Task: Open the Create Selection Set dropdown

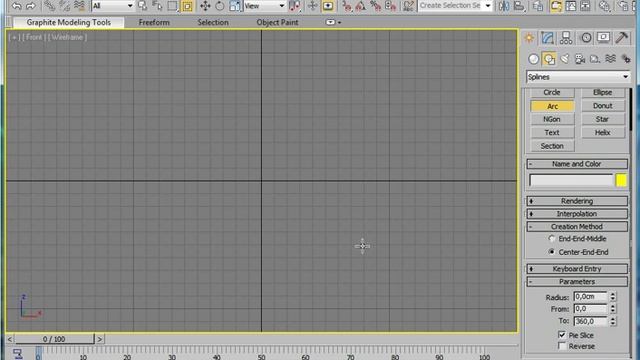Action: [x=455, y=6]
